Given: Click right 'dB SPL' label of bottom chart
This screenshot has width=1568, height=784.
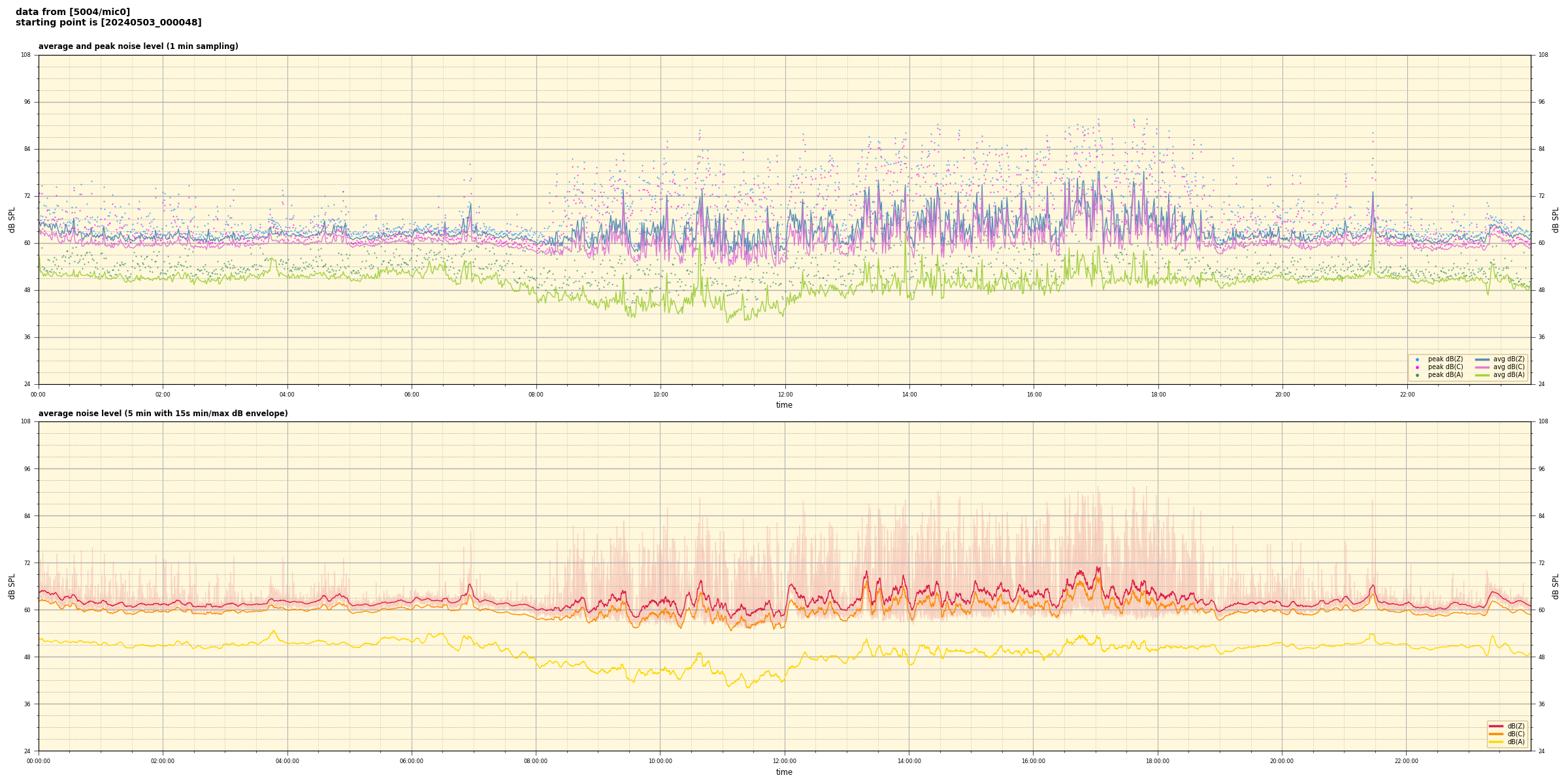Looking at the screenshot, I should point(1556,586).
